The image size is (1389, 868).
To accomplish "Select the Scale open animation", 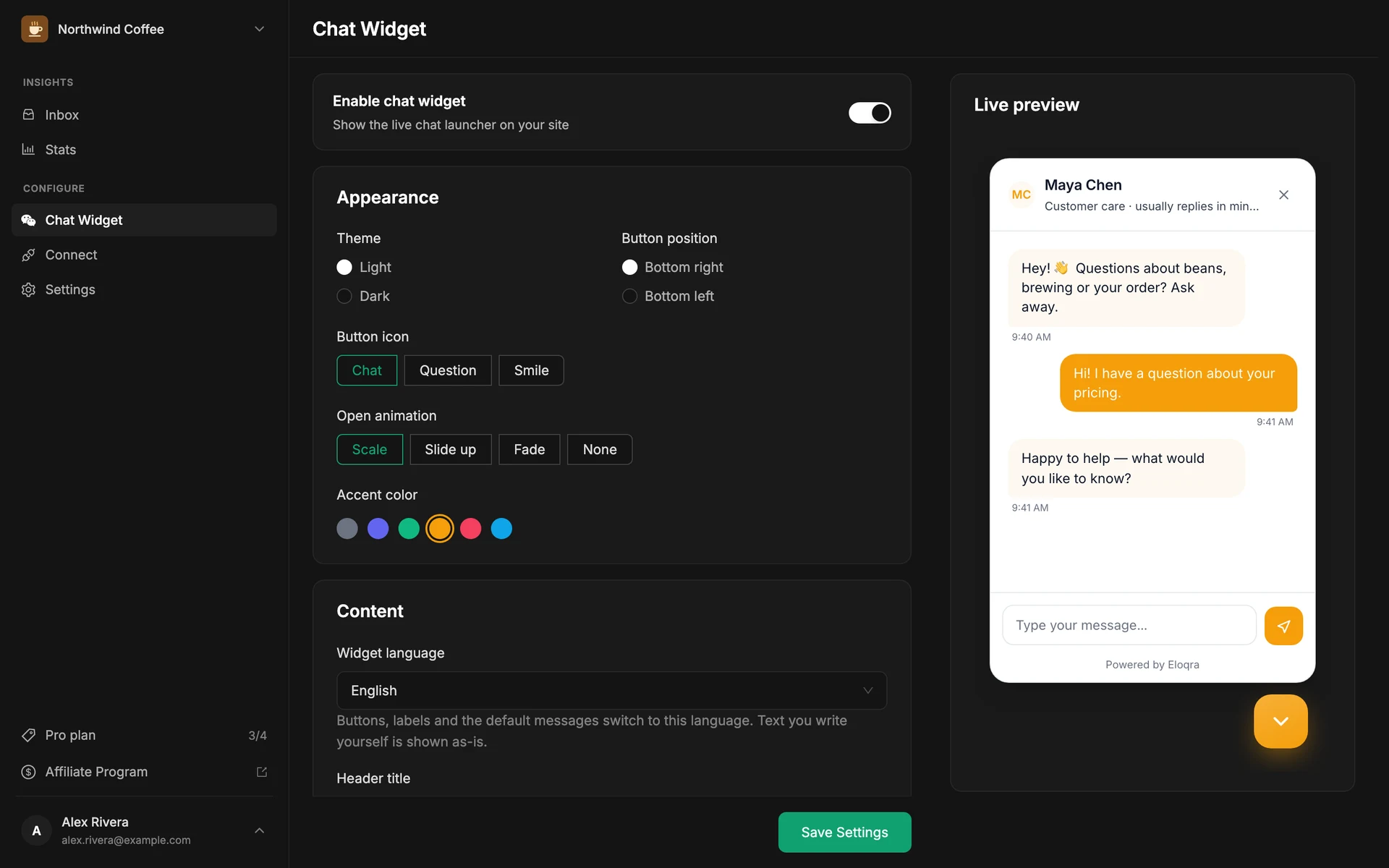I will (x=370, y=449).
